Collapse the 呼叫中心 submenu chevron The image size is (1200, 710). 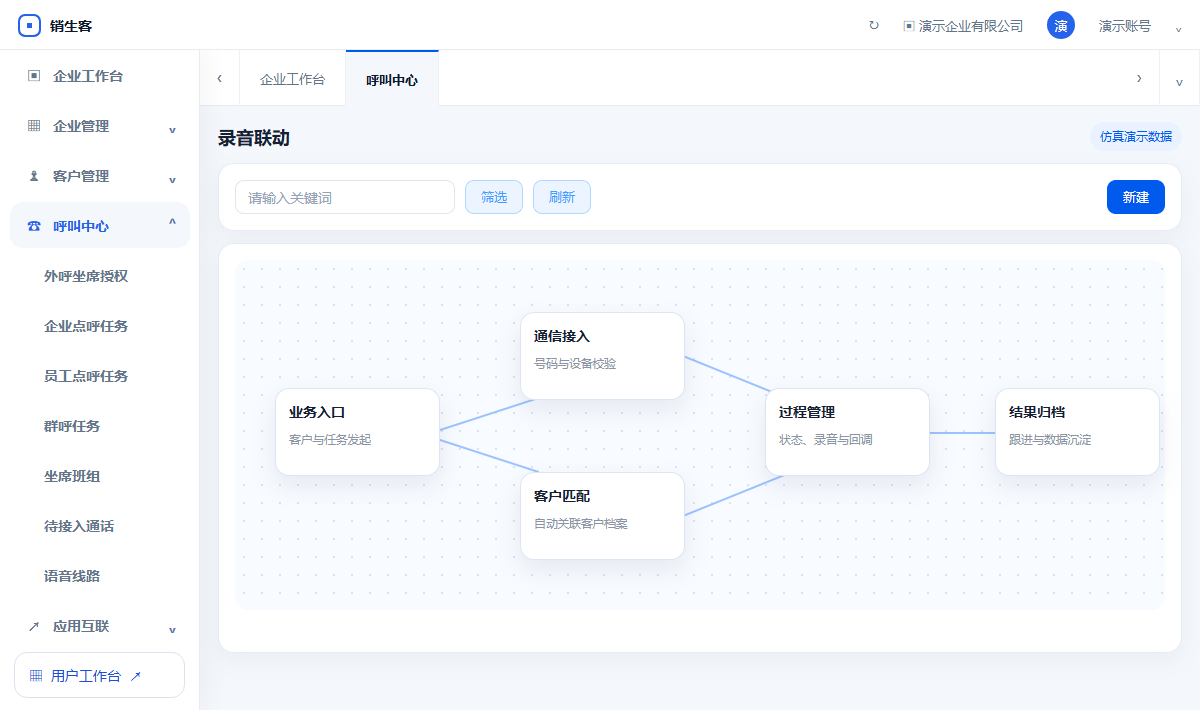point(172,224)
